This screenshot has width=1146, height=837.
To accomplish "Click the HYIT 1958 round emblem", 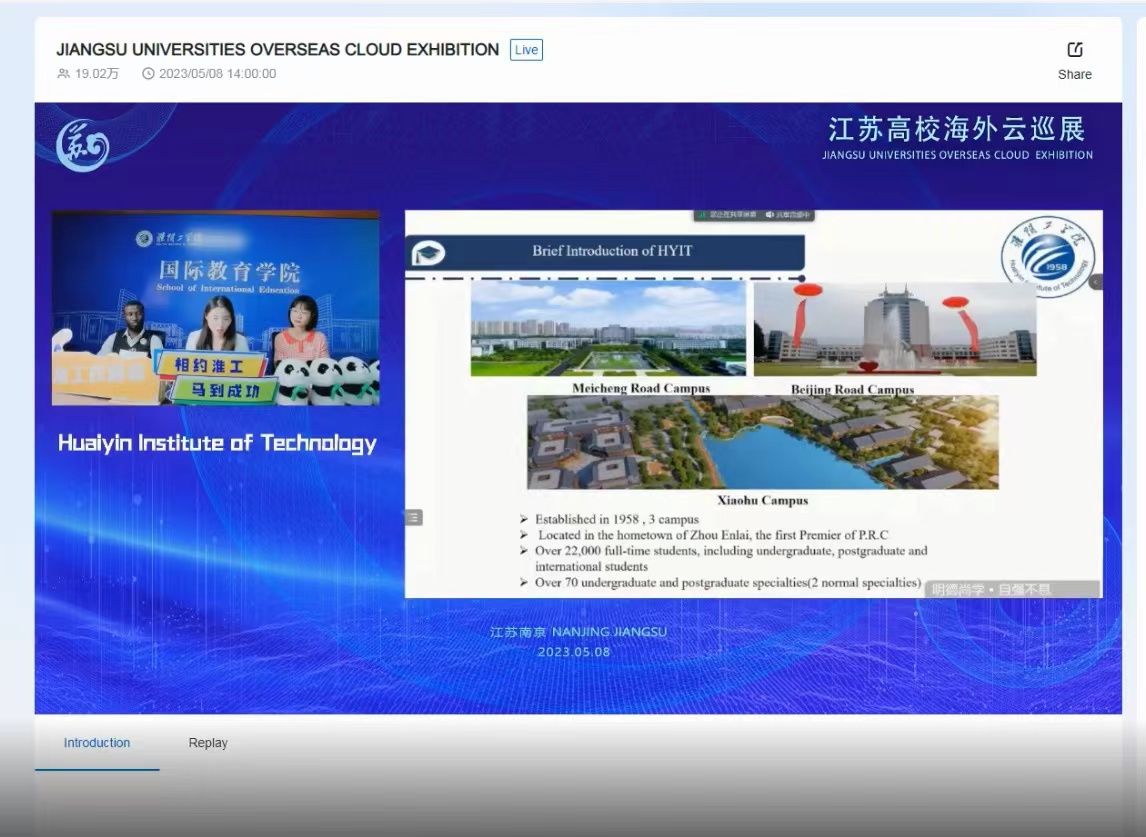I will 1048,257.
